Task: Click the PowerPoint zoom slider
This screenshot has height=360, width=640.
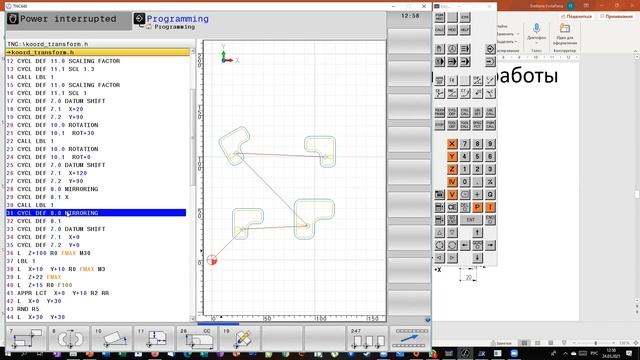Action: click(596, 343)
